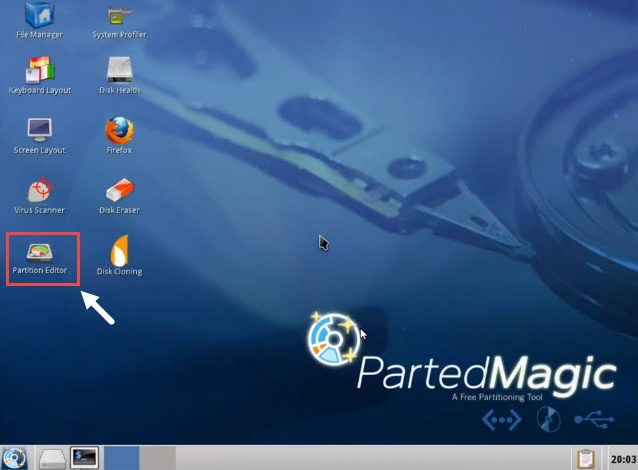The width and height of the screenshot is (638, 470).
Task: Open the Partition Editor icon
Action: click(x=39, y=258)
